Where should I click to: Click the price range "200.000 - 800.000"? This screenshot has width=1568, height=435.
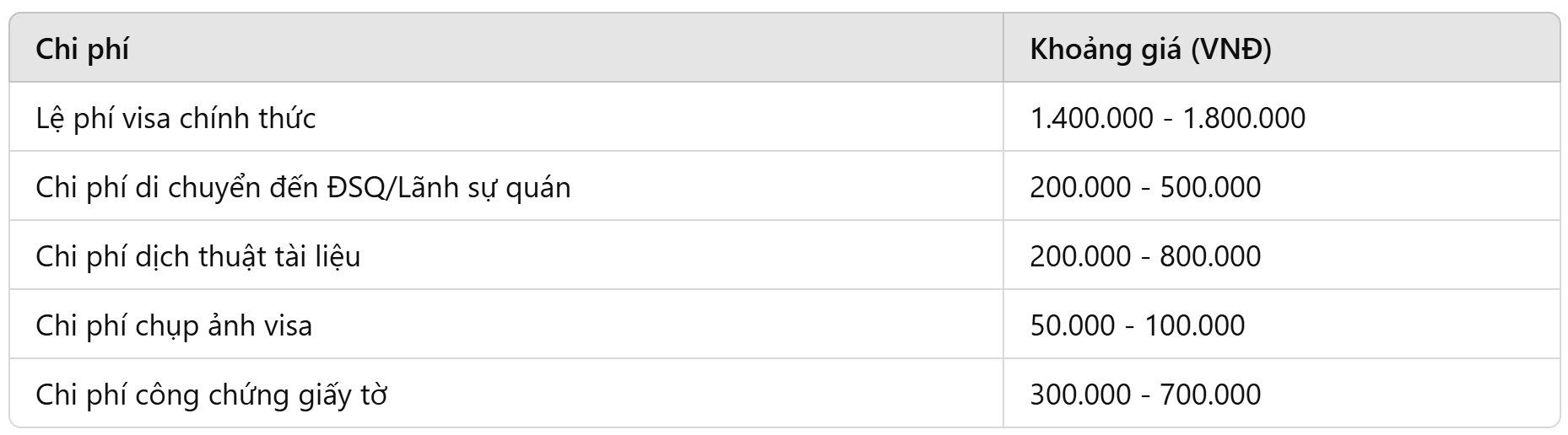(x=1145, y=256)
